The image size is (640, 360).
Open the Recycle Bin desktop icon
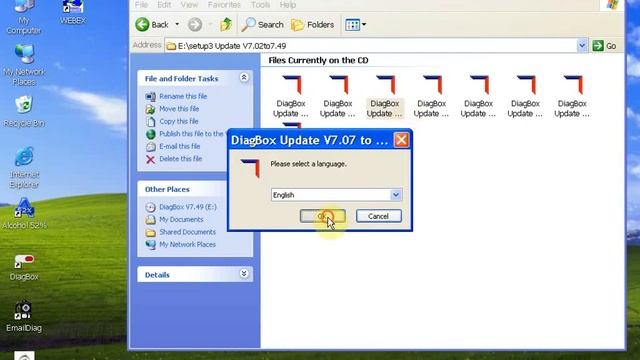[24, 111]
